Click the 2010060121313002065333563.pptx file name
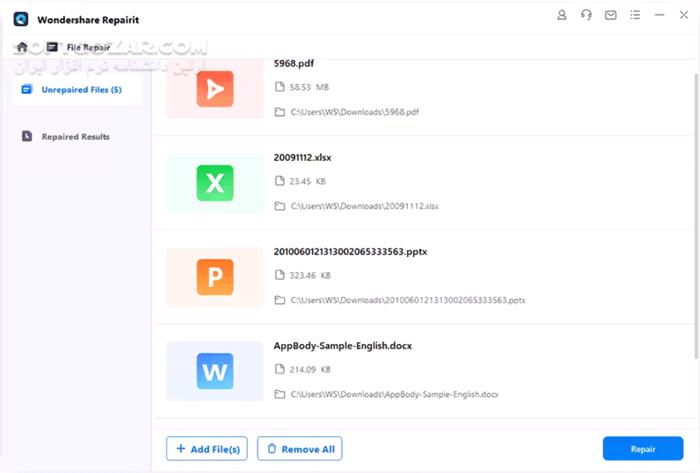700x473 pixels. [x=350, y=252]
